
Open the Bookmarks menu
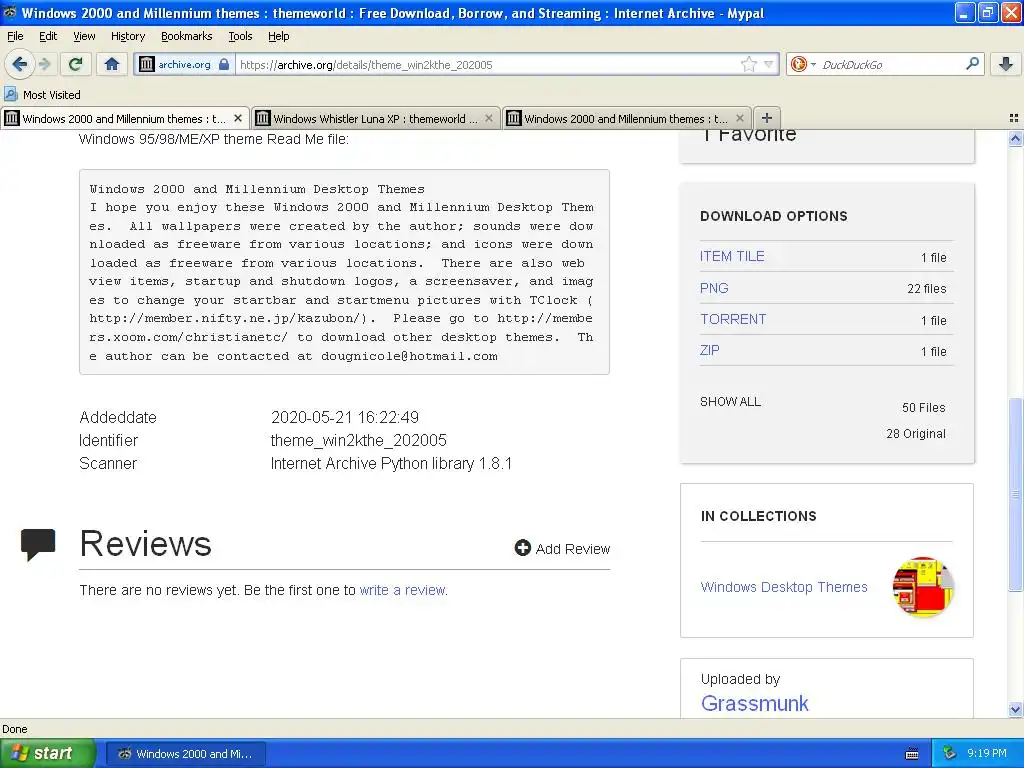click(186, 36)
